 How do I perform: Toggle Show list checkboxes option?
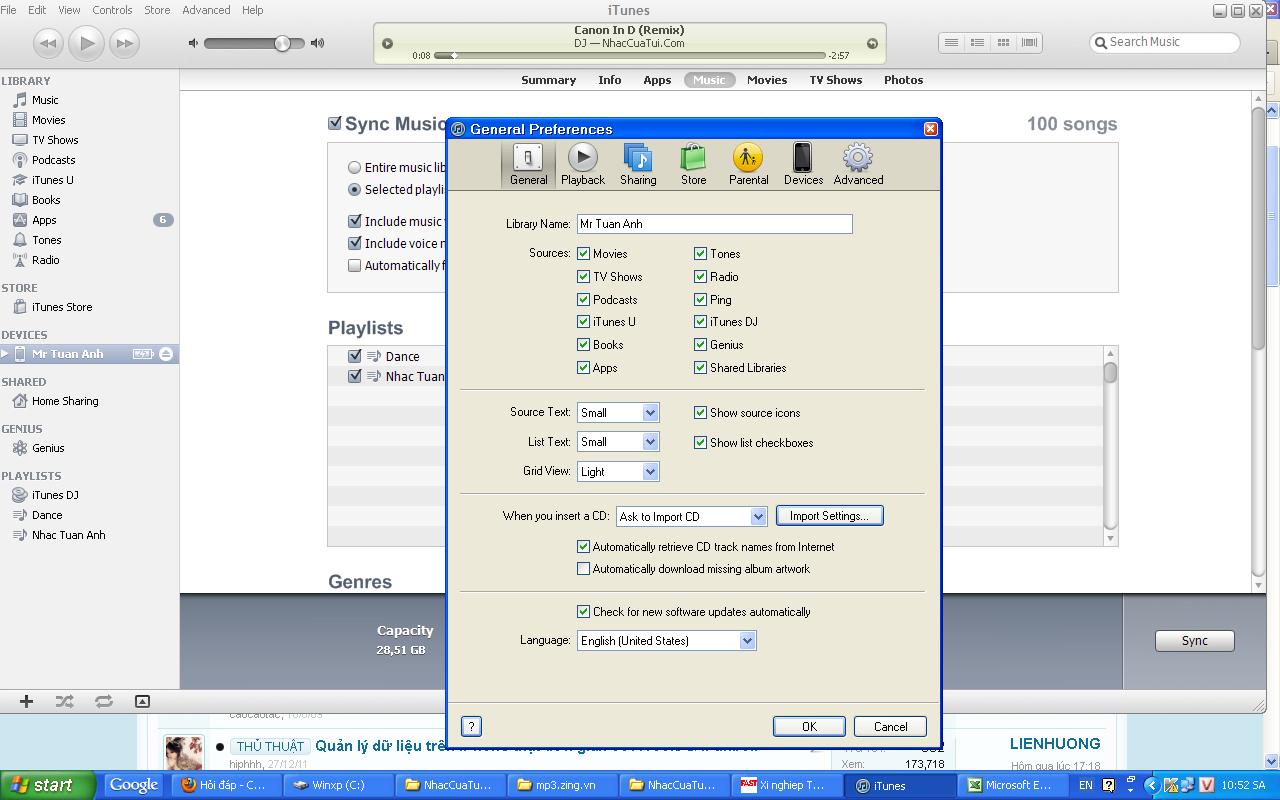point(701,443)
